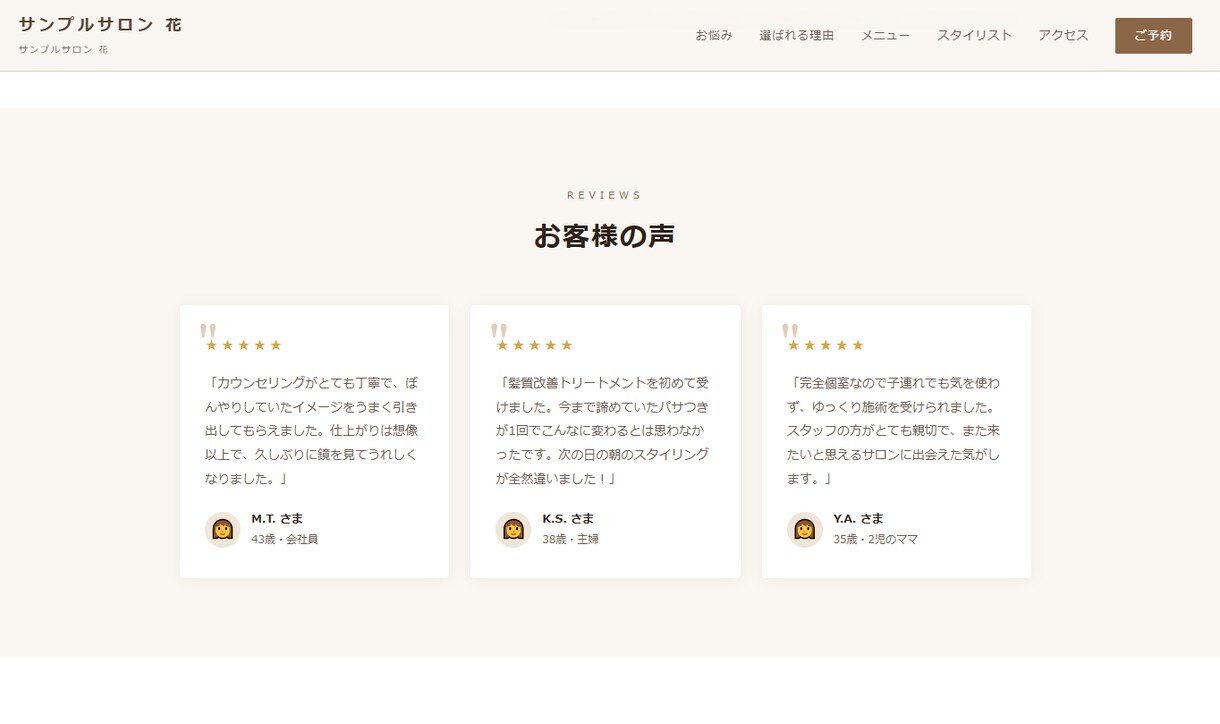This screenshot has height=724, width=1220.
Task: Click the 43歳・会社員 caption
Action: point(284,539)
